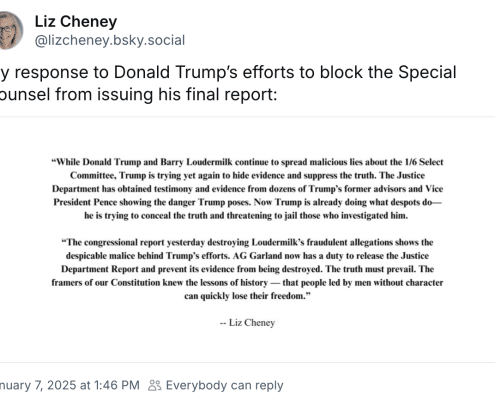Screen dimensions: 495x400
Task: Open the post timestamp showing 1:46 PM
Action: 70,385
